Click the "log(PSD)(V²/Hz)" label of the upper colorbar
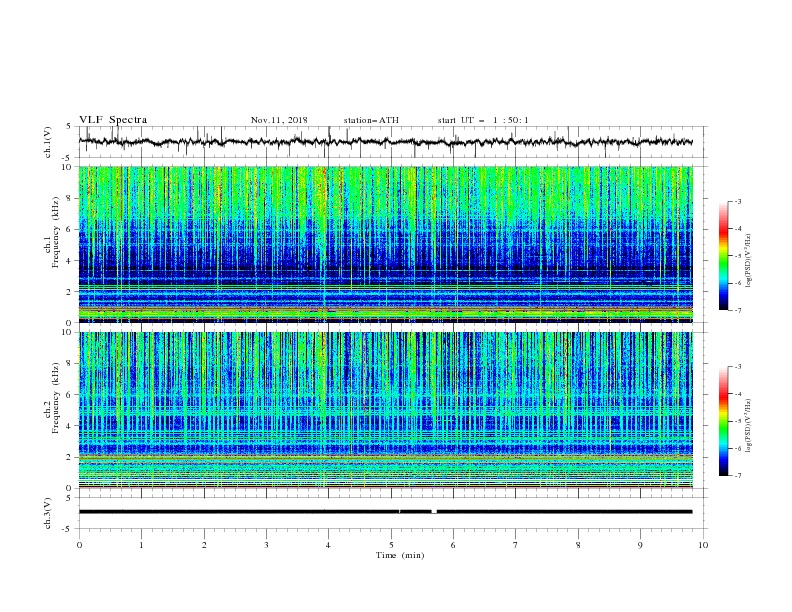 click(749, 261)
